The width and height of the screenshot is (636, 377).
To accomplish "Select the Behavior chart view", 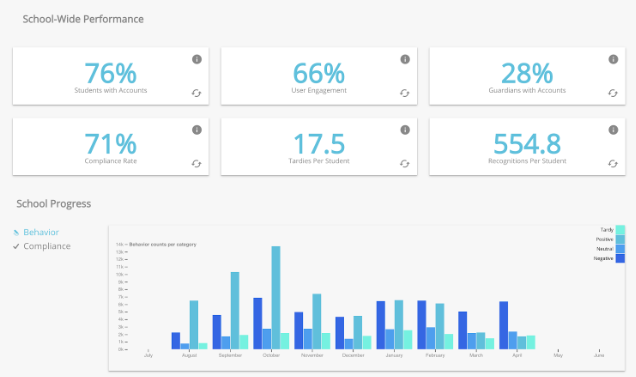I will click(x=41, y=232).
